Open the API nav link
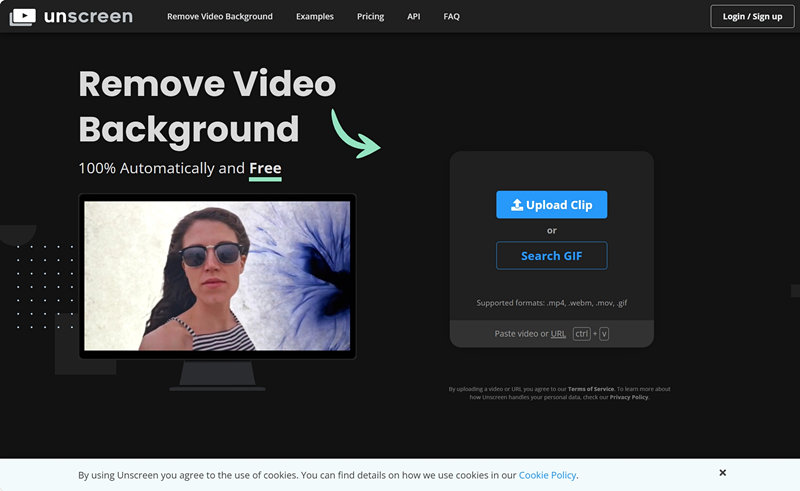This screenshot has width=800, height=491. [414, 16]
